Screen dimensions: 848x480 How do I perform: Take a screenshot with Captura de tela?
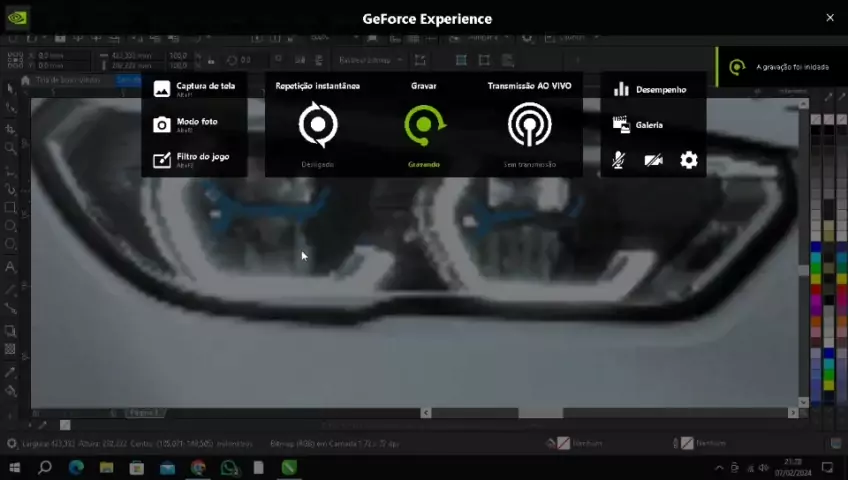point(195,88)
